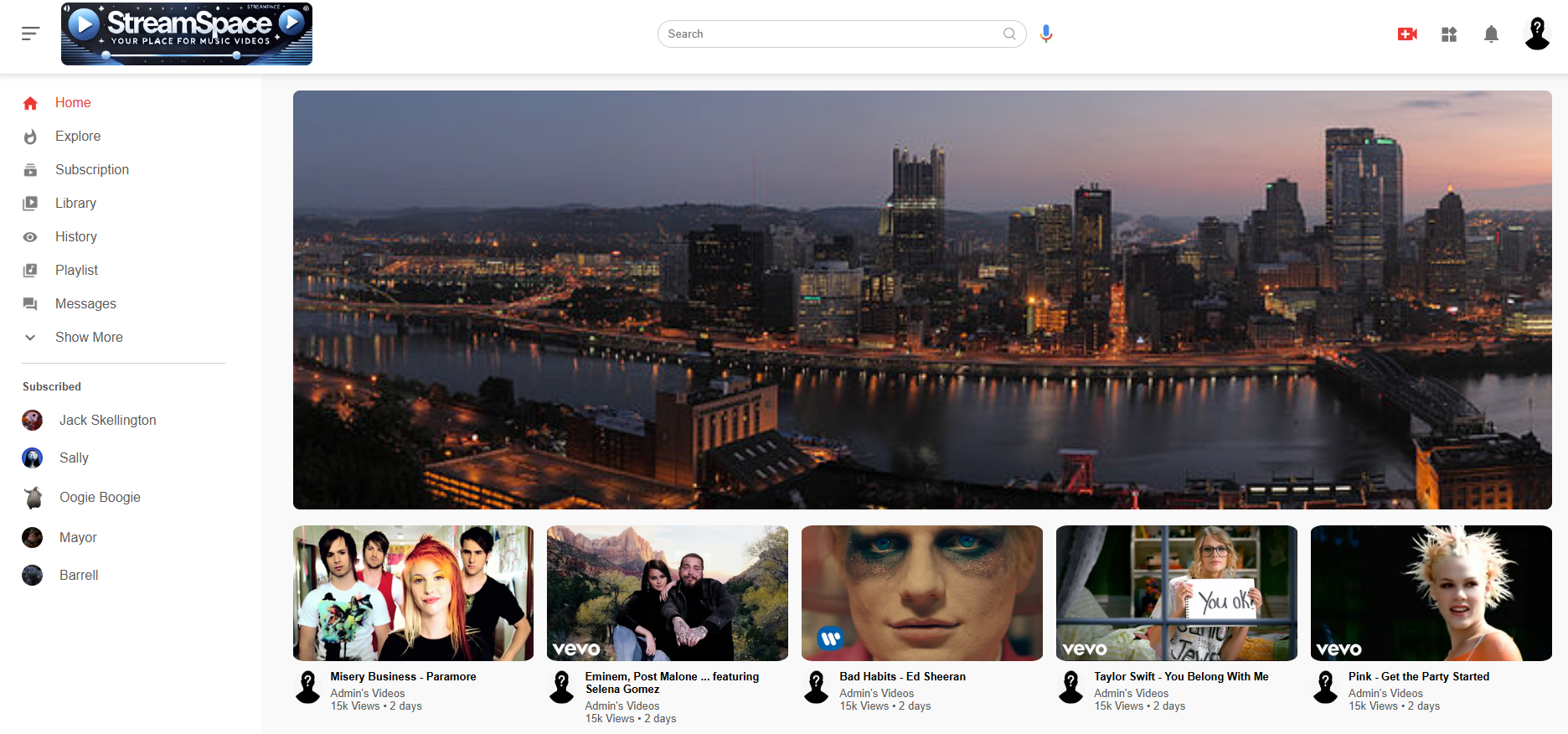This screenshot has width=1568, height=734.
Task: Click Admin's Videos under Bad Habits
Action: 877,693
